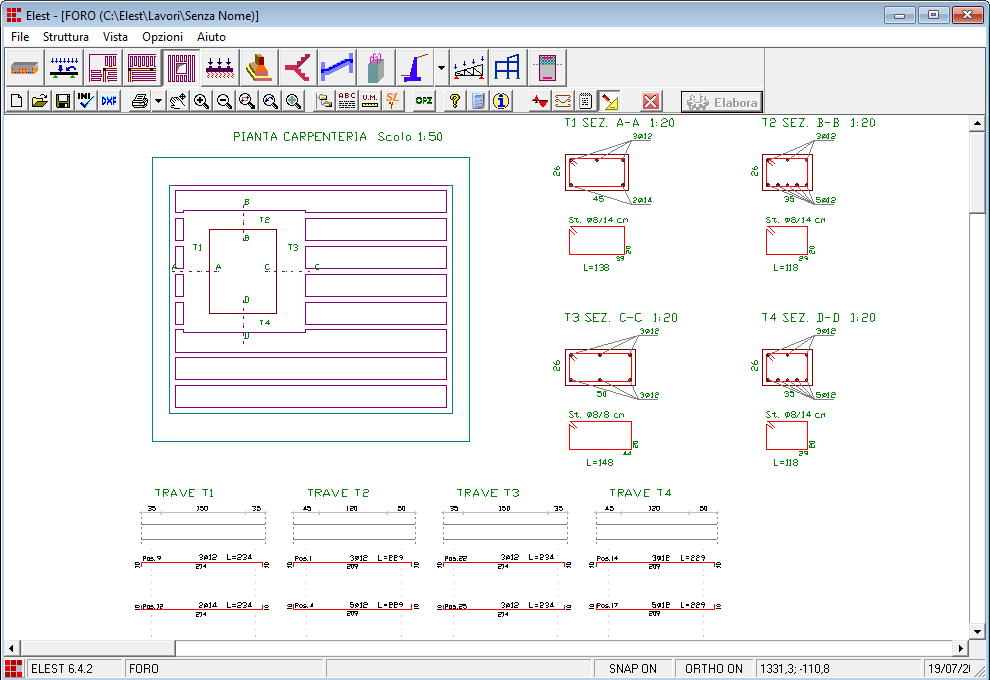Open the Opzioni menu

(x=162, y=36)
